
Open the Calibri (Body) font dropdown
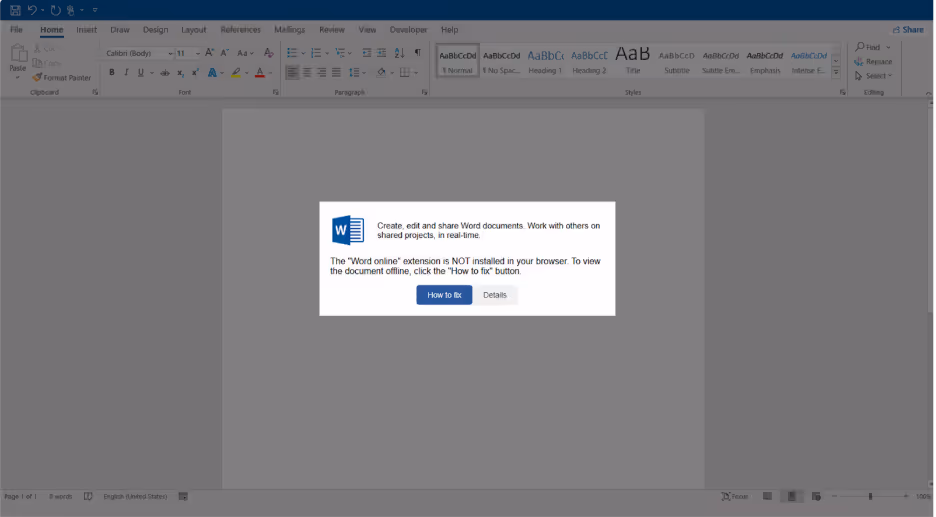click(170, 54)
